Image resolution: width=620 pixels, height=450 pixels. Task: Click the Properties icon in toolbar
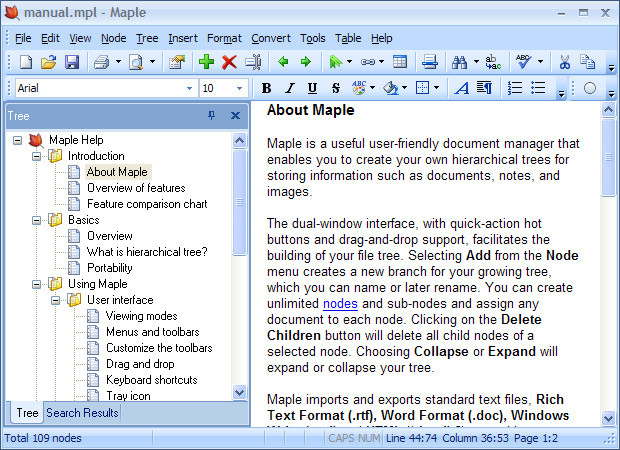tap(177, 62)
